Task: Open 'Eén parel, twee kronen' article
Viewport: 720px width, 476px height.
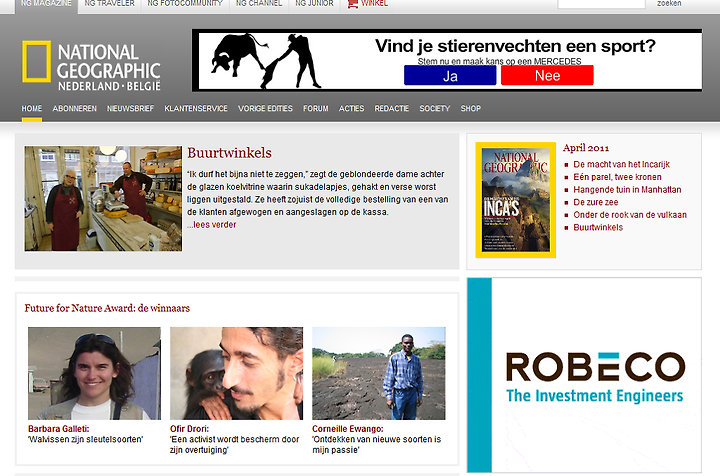Action: pos(617,177)
